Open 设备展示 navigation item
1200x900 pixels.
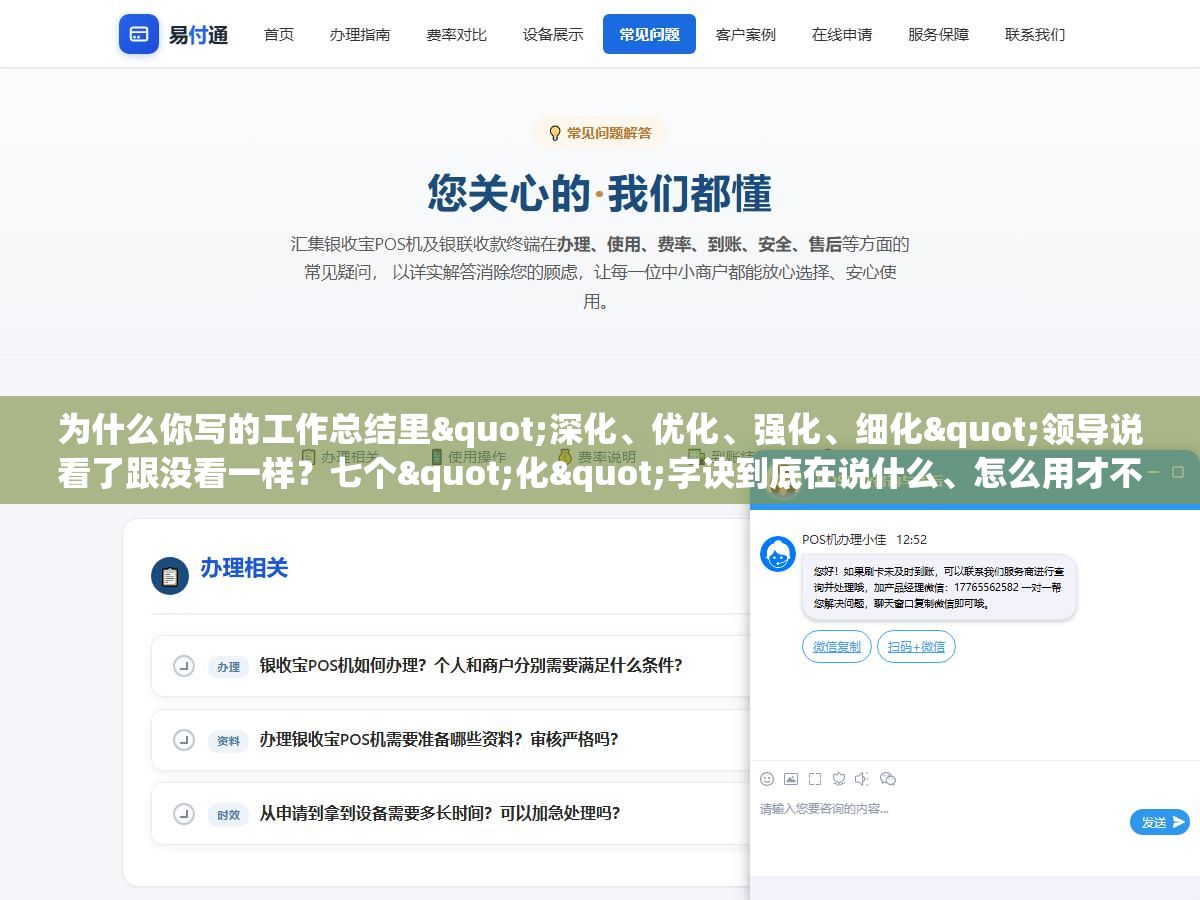pyautogui.click(x=553, y=34)
